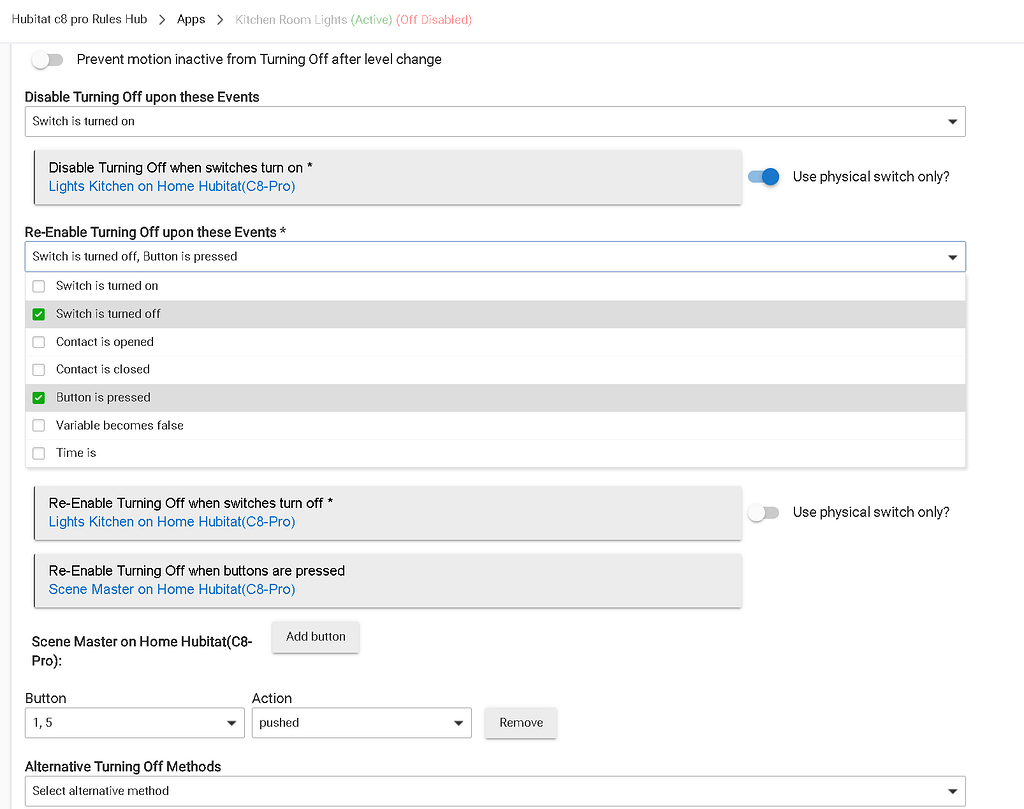Check the Contact is closed option
The height and width of the screenshot is (809, 1024).
[39, 370]
